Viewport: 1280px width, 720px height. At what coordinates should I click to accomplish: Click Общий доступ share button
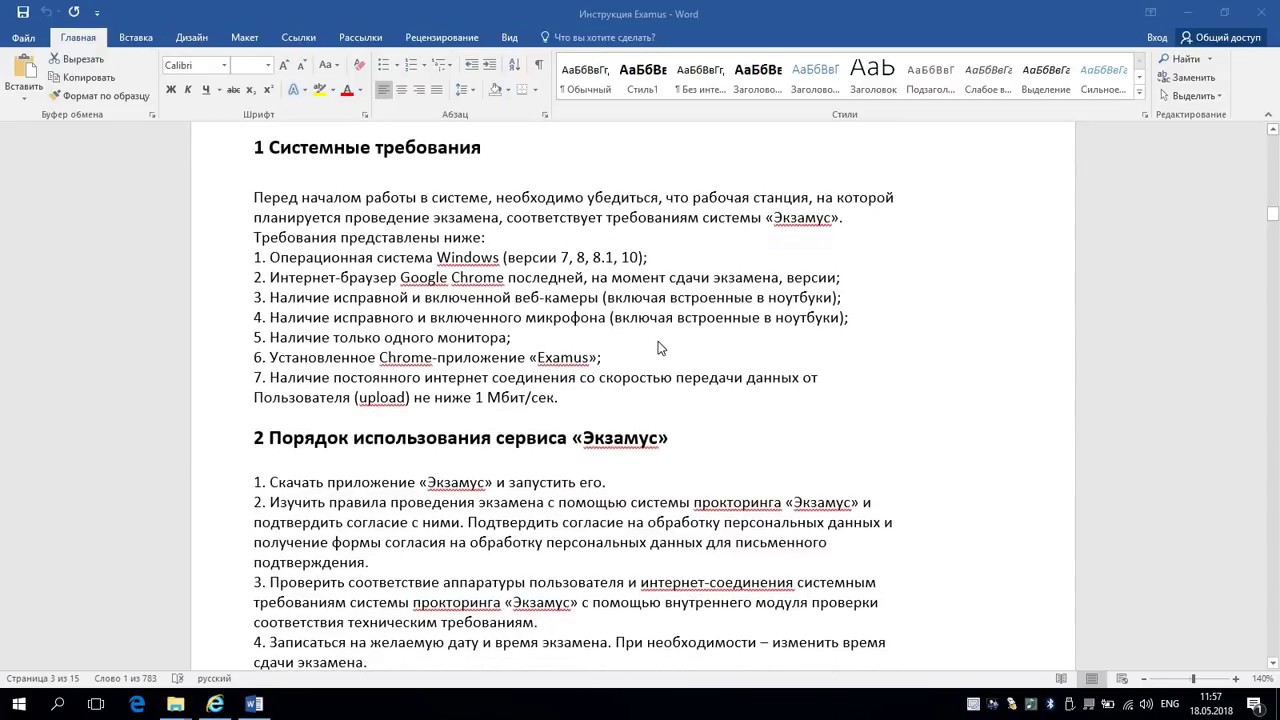(1221, 37)
